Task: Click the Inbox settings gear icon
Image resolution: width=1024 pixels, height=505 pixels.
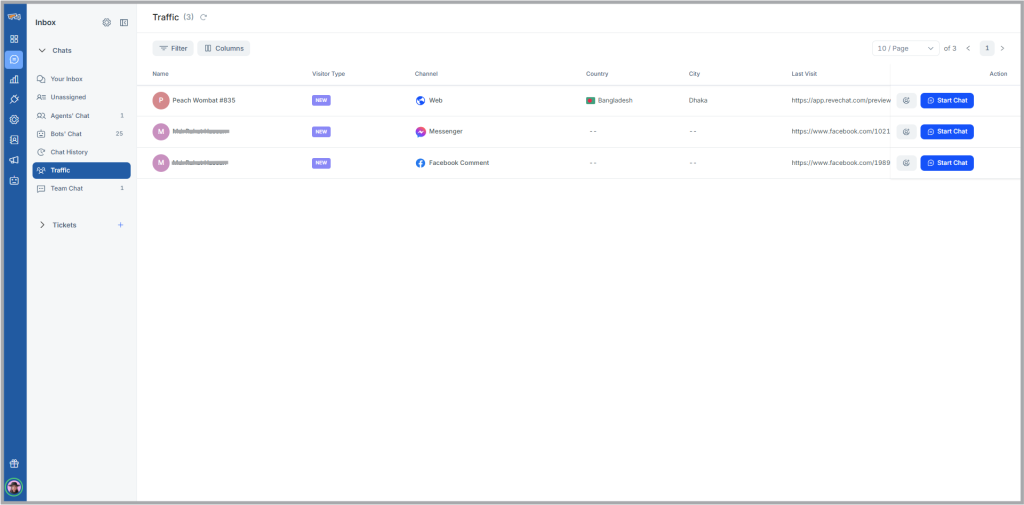Action: point(107,22)
